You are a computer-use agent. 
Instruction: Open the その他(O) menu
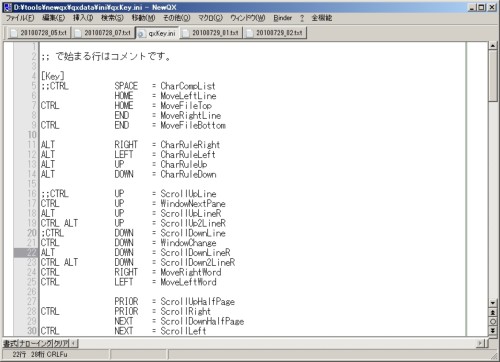pos(177,18)
